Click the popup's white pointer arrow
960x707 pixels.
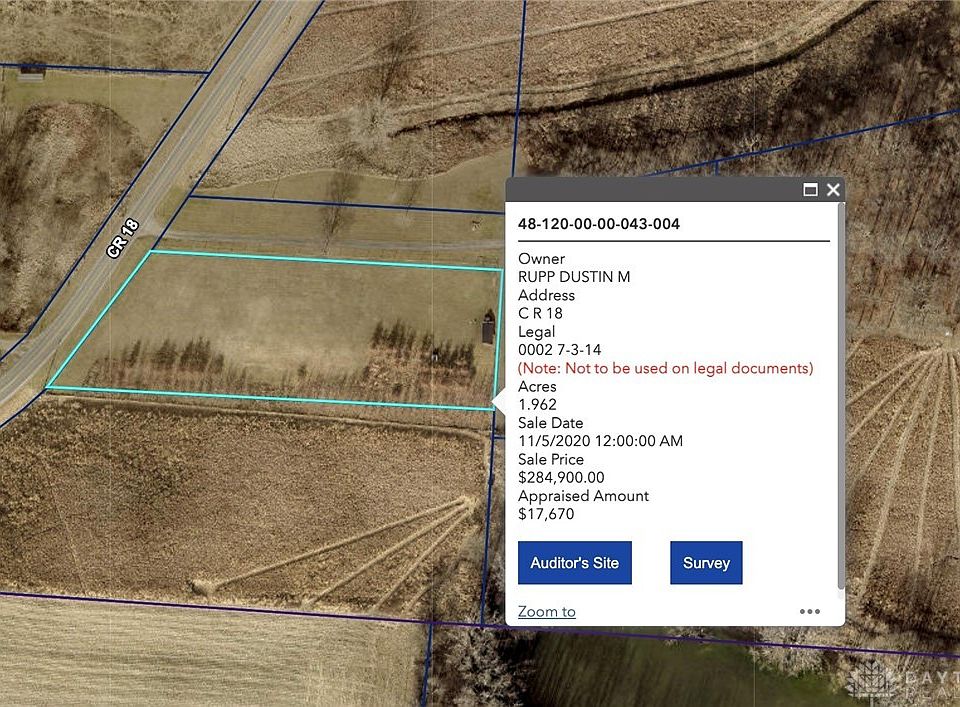[x=498, y=402]
